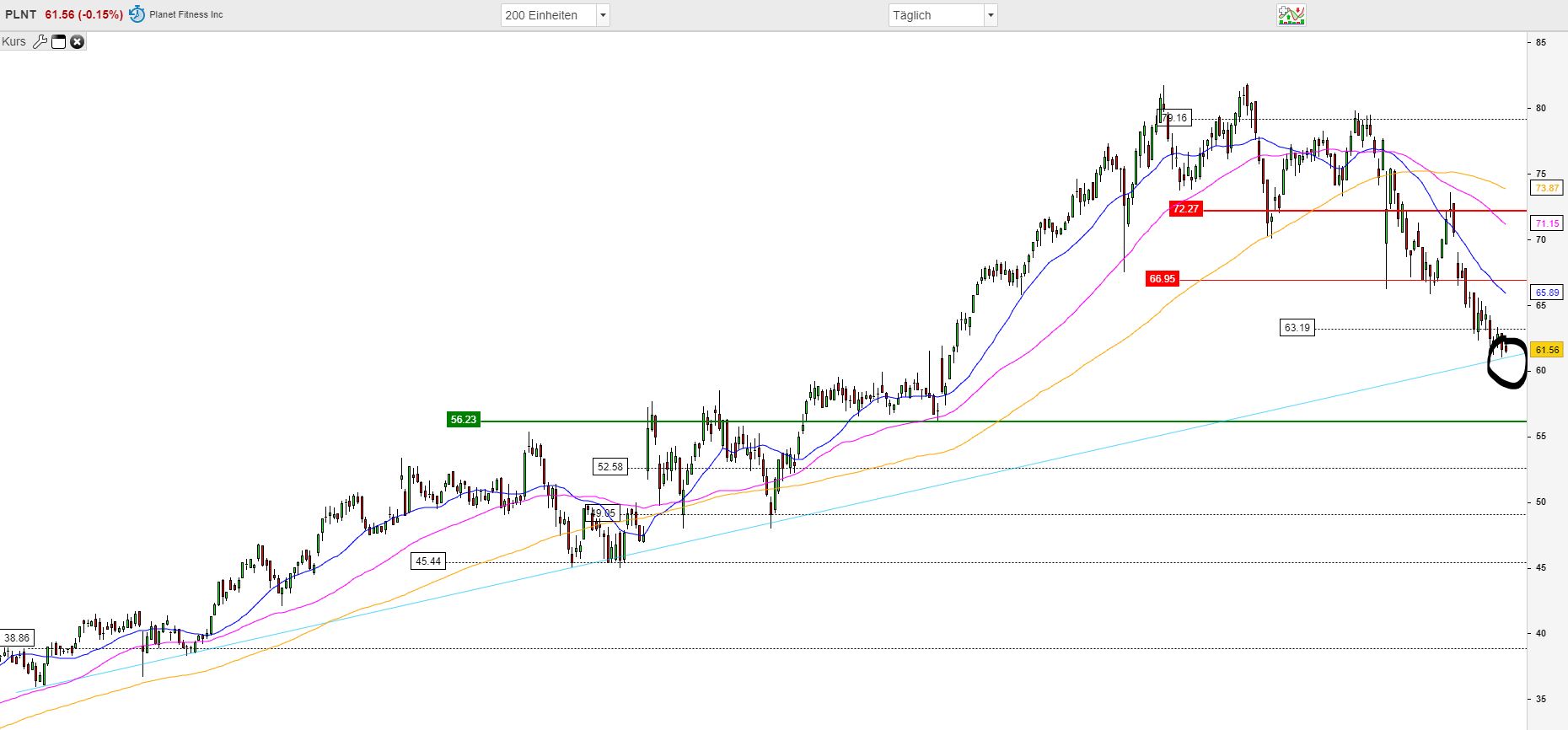
Task: Click the 61.56 current price tag
Action: pyautogui.click(x=1547, y=350)
